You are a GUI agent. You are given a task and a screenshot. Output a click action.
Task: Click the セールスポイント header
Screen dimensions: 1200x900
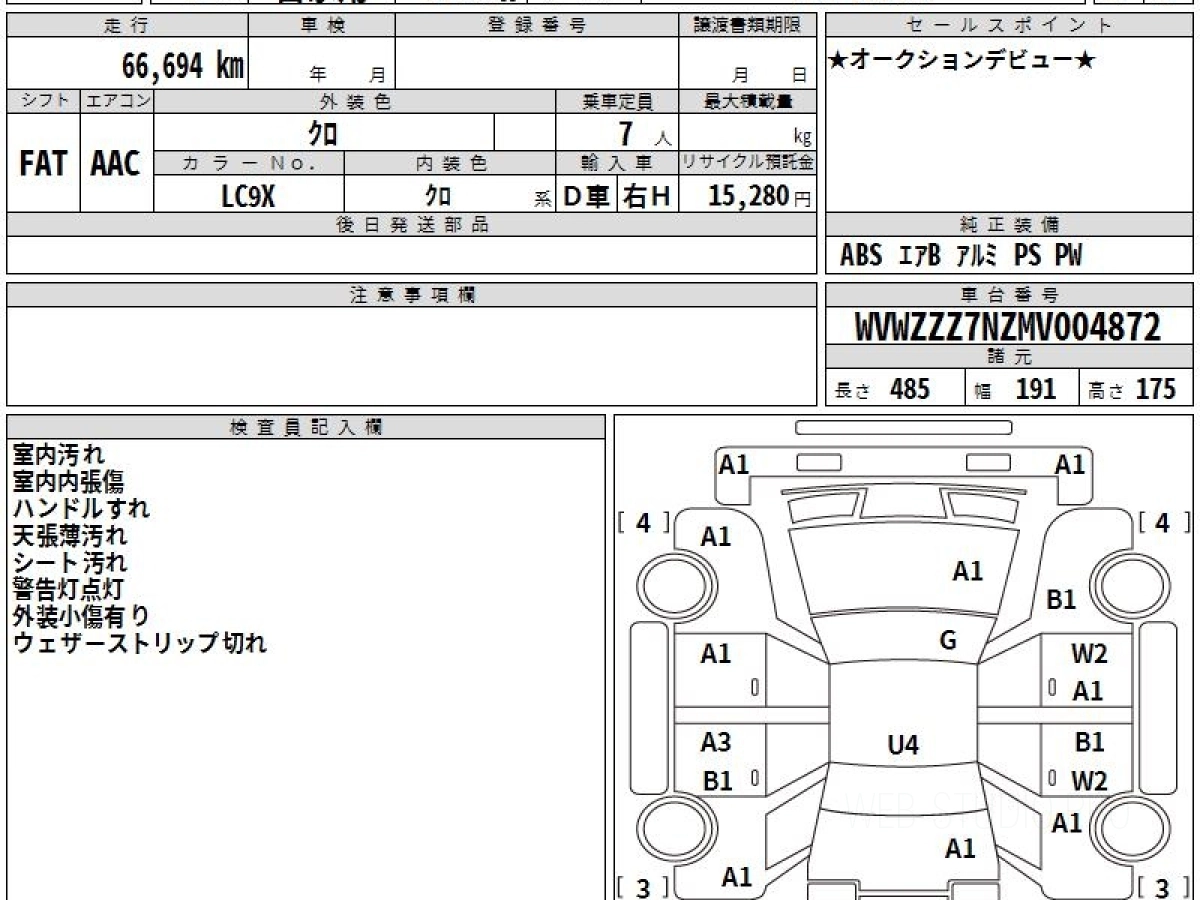coord(1010,26)
